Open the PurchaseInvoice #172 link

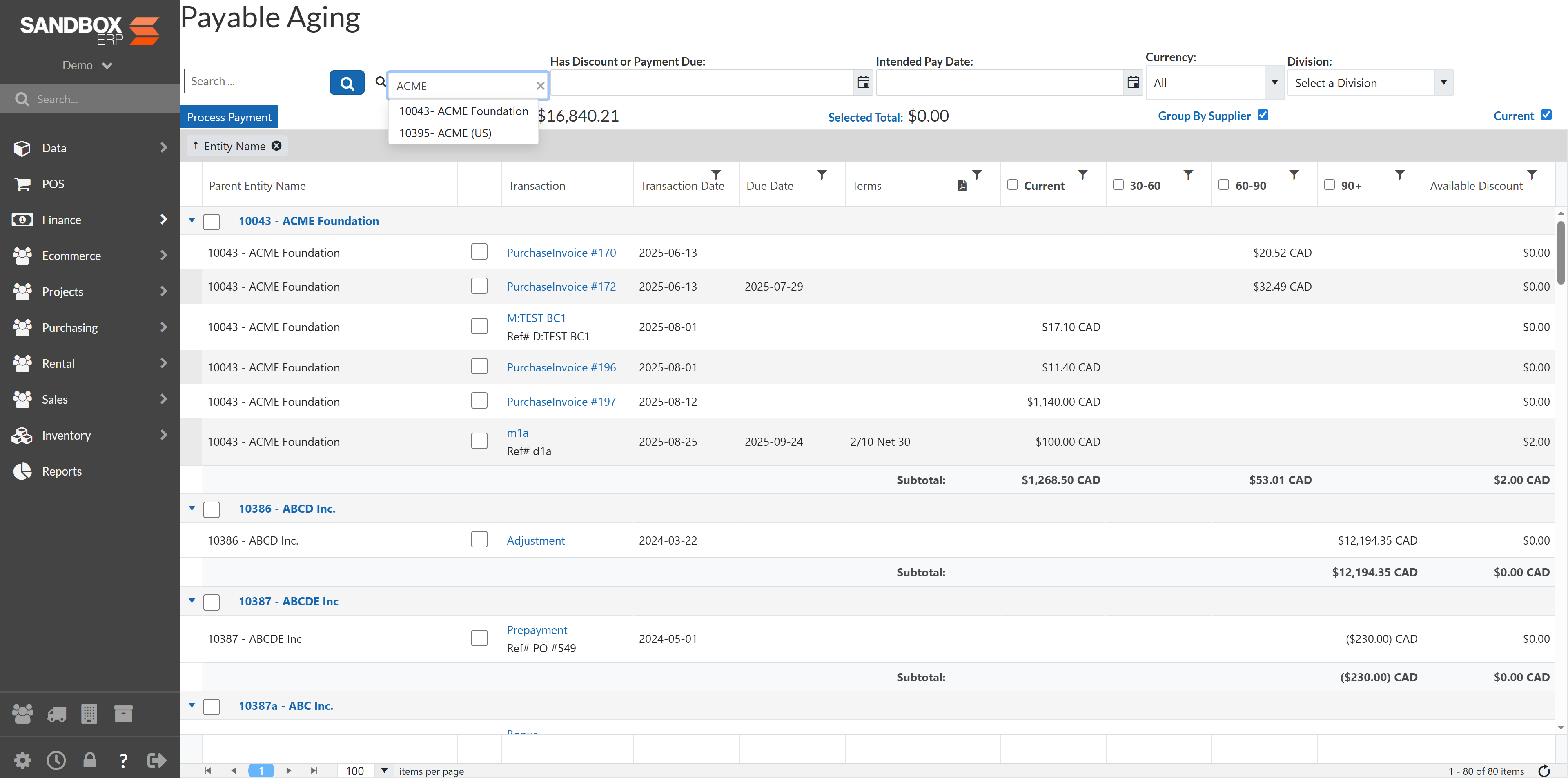coord(561,286)
